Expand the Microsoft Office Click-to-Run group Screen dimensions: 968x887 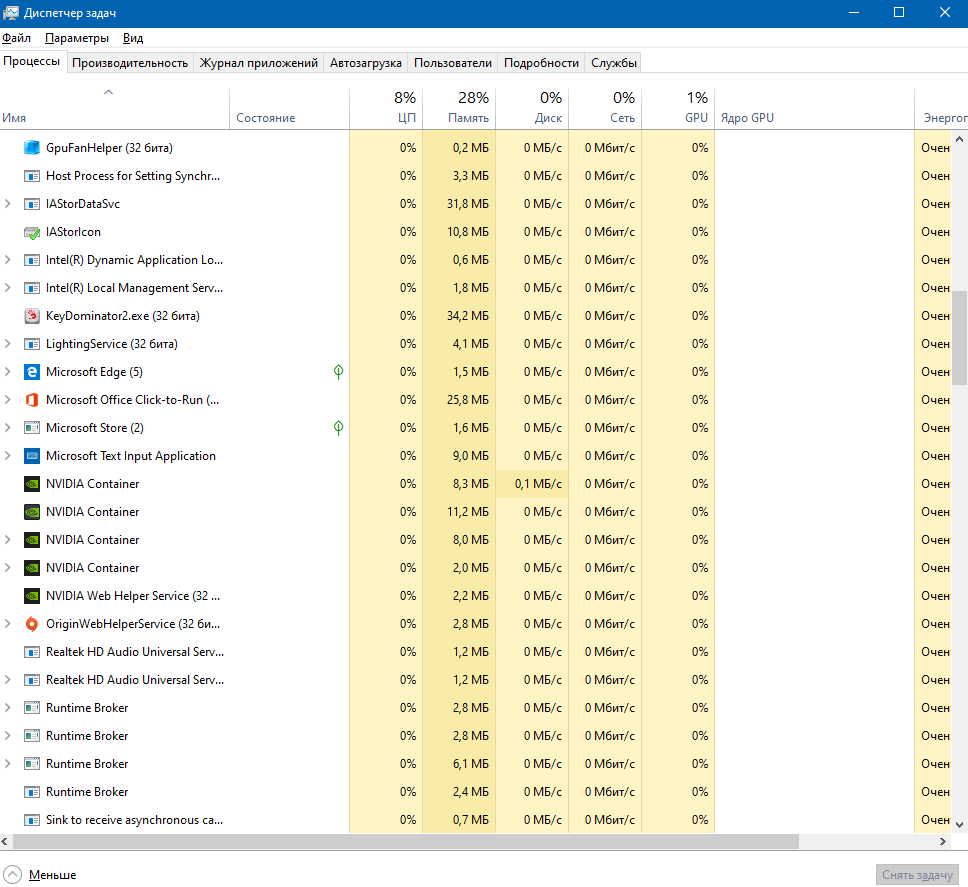7,400
